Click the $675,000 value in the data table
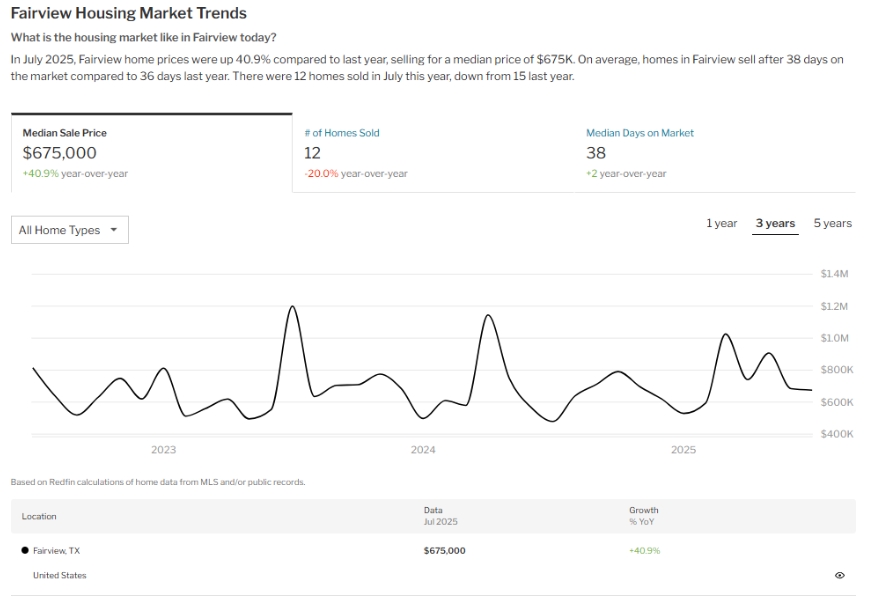 444,550
